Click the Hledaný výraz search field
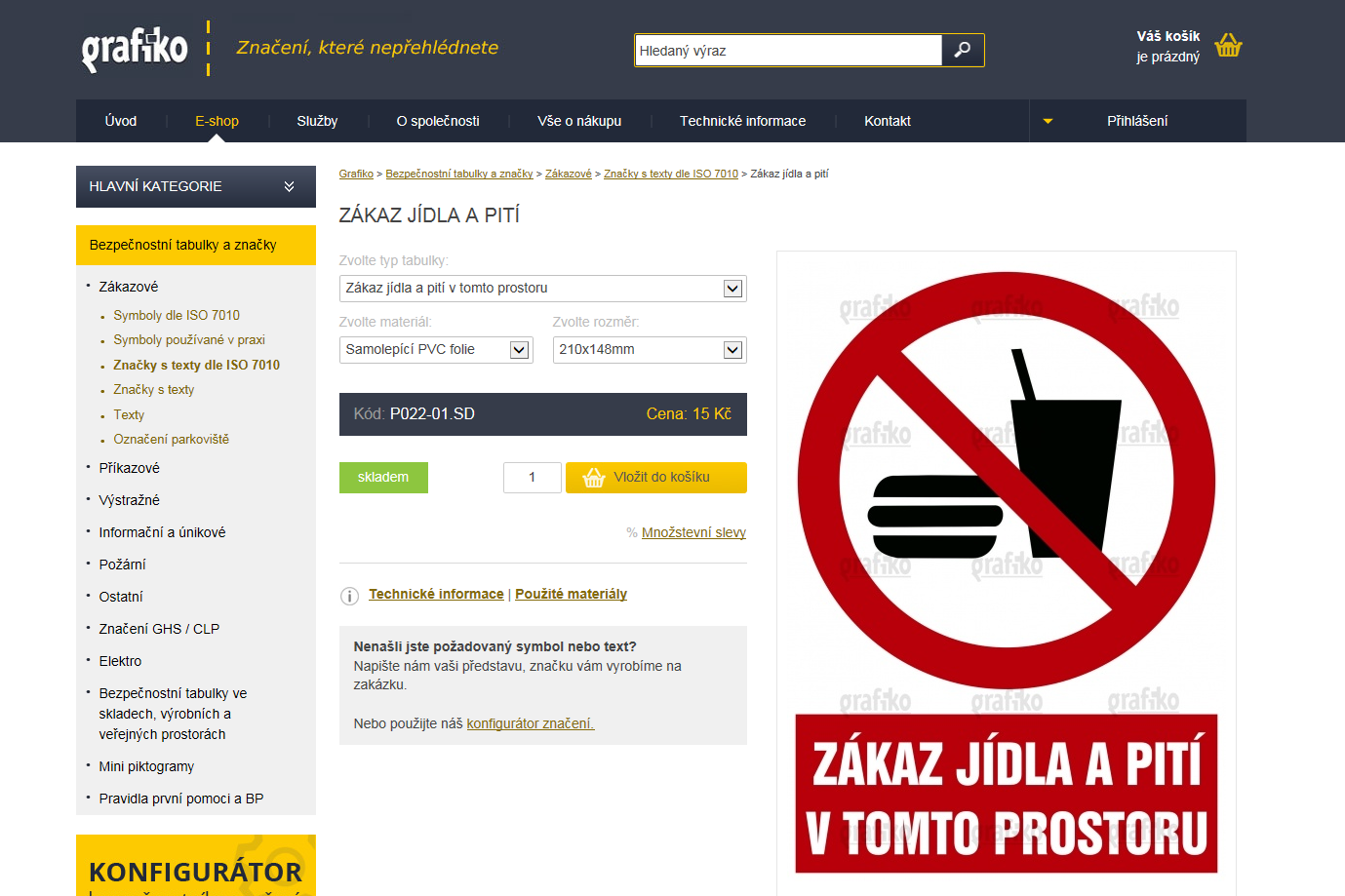 [789, 51]
